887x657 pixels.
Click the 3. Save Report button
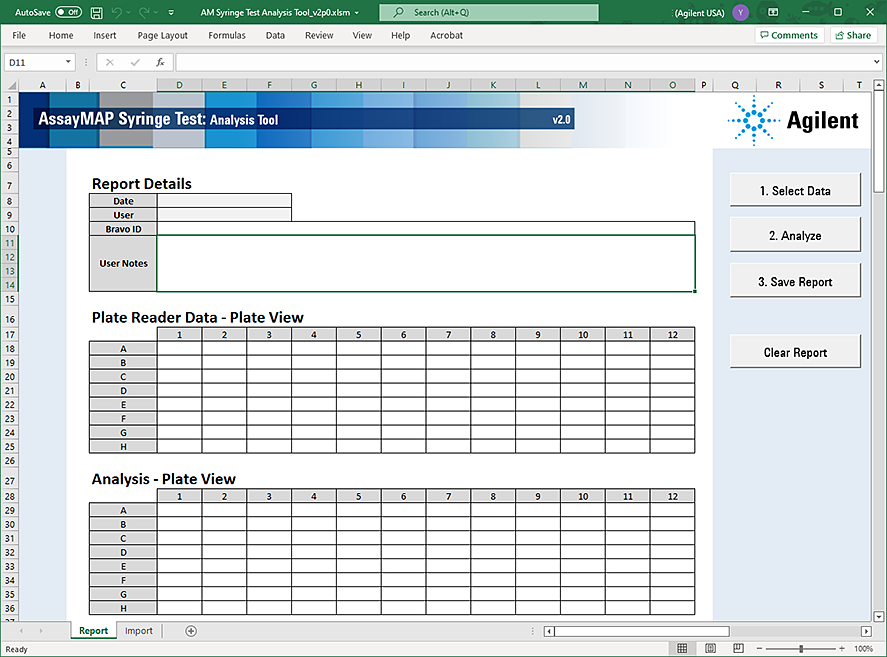click(x=795, y=282)
